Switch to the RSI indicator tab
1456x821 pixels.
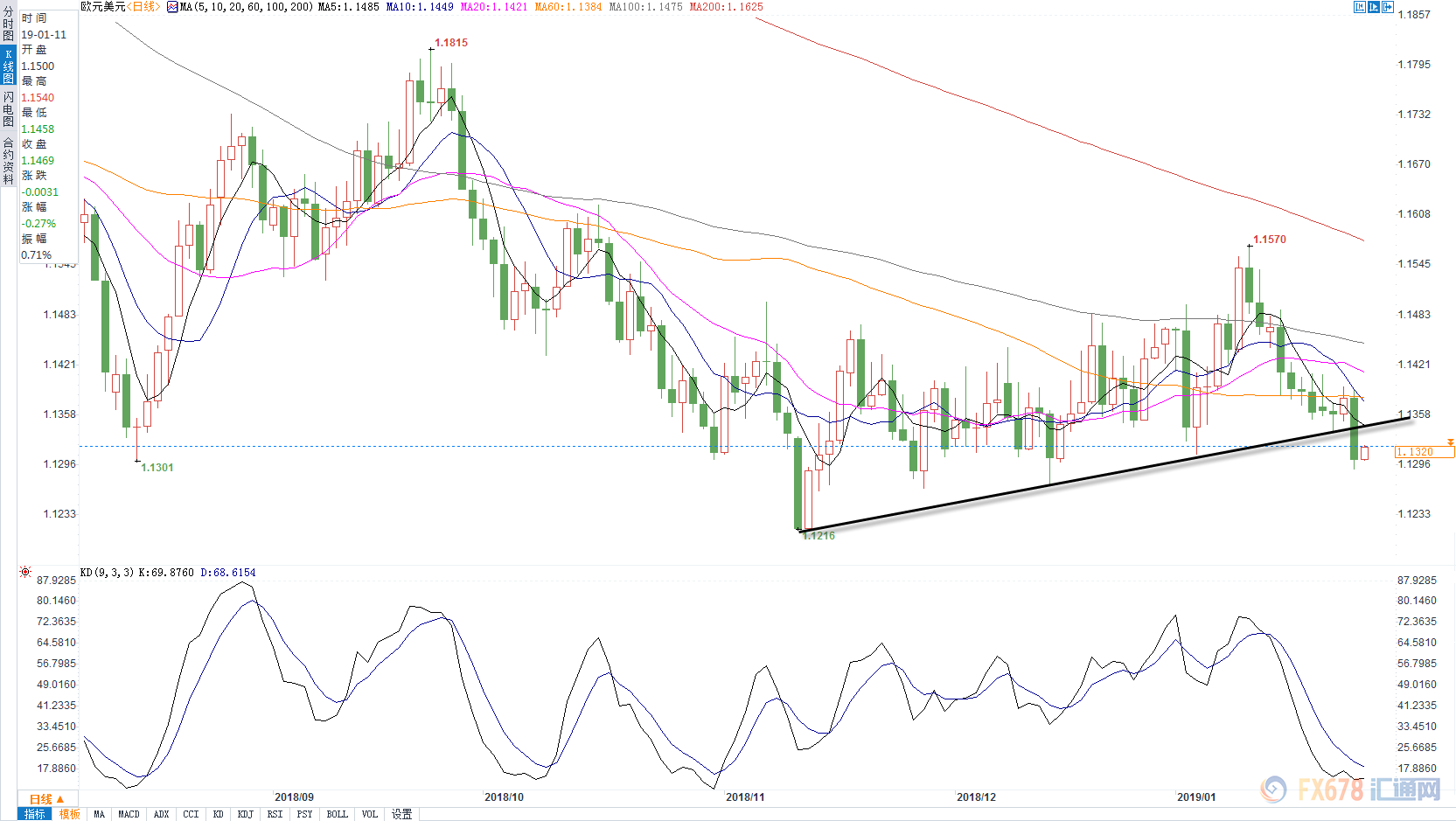coord(275,814)
